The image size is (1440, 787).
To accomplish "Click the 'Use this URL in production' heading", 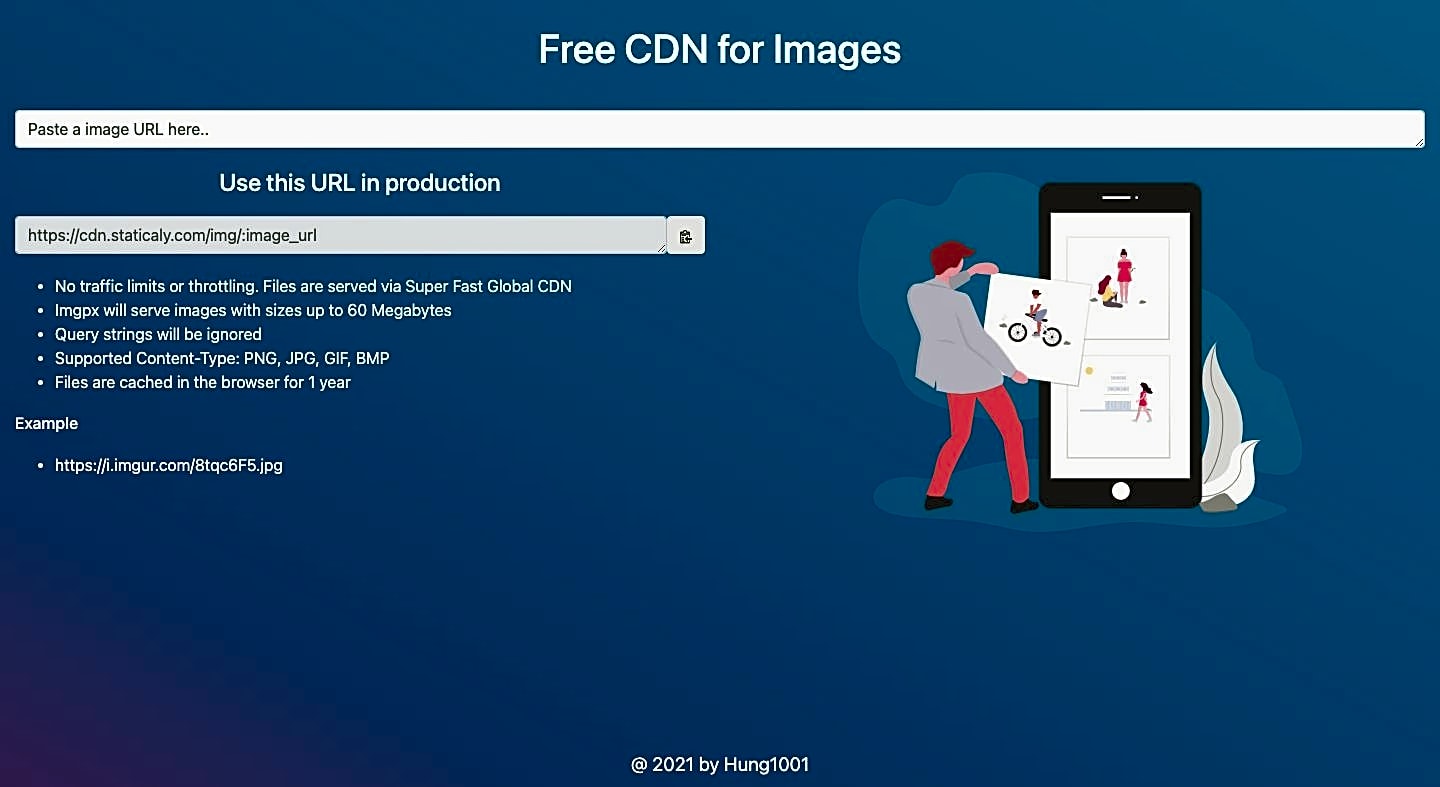I will [360, 183].
